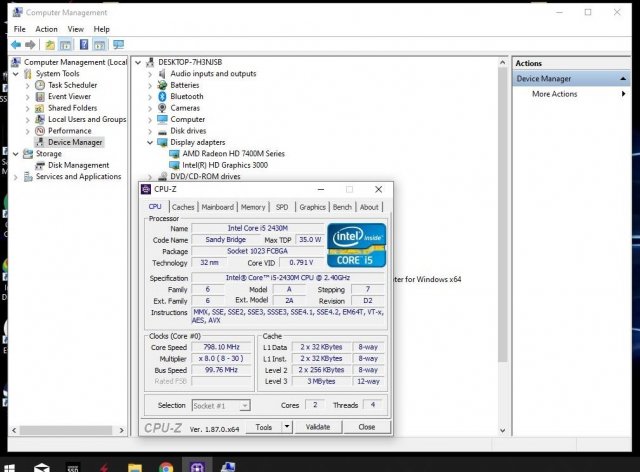
Task: Expand the Task Scheduler tree node
Action: coord(28,85)
